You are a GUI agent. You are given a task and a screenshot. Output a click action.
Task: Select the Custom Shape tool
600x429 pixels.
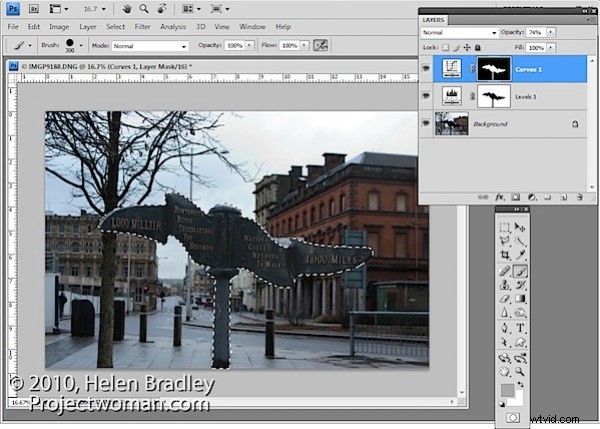[x=520, y=342]
